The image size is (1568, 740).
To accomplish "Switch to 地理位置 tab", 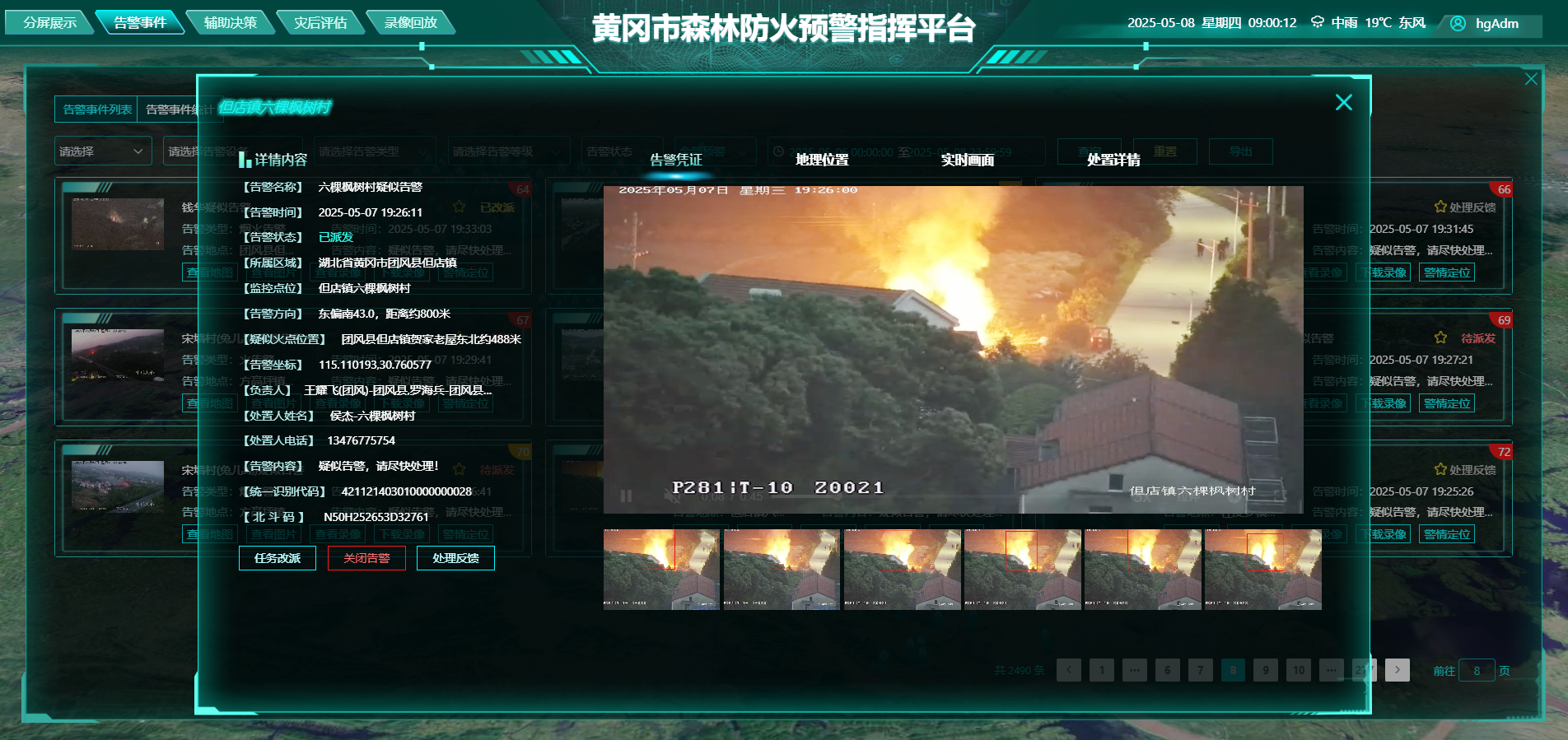I will click(822, 160).
